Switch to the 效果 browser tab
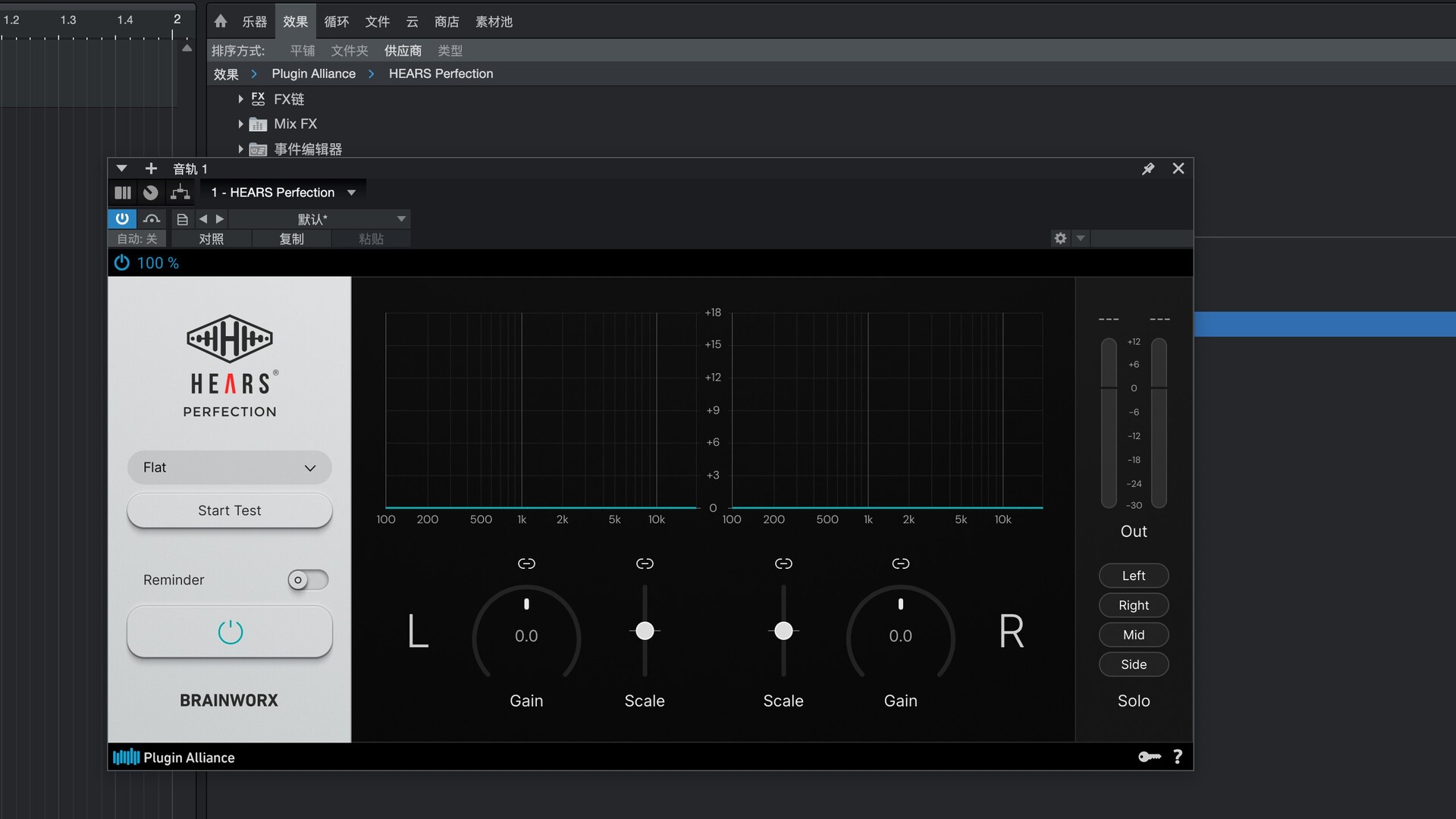The height and width of the screenshot is (819, 1456). click(295, 22)
